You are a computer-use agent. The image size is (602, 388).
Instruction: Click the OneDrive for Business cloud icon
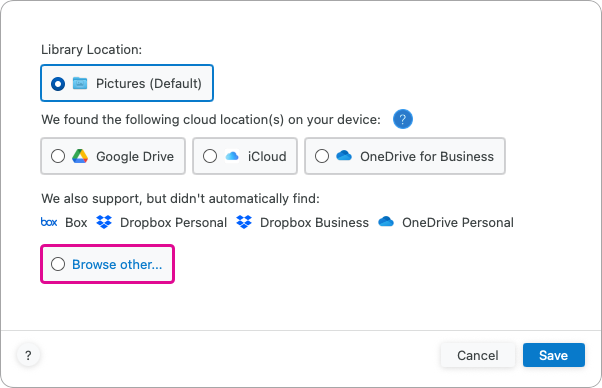click(344, 155)
